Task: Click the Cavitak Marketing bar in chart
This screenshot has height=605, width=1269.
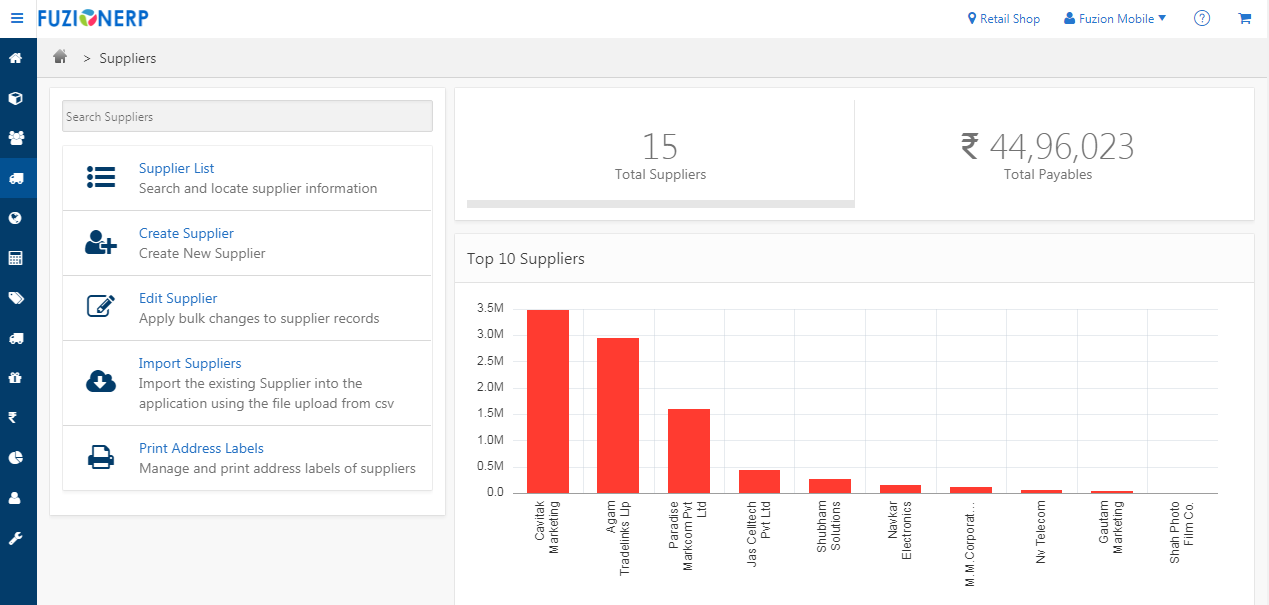Action: point(548,401)
